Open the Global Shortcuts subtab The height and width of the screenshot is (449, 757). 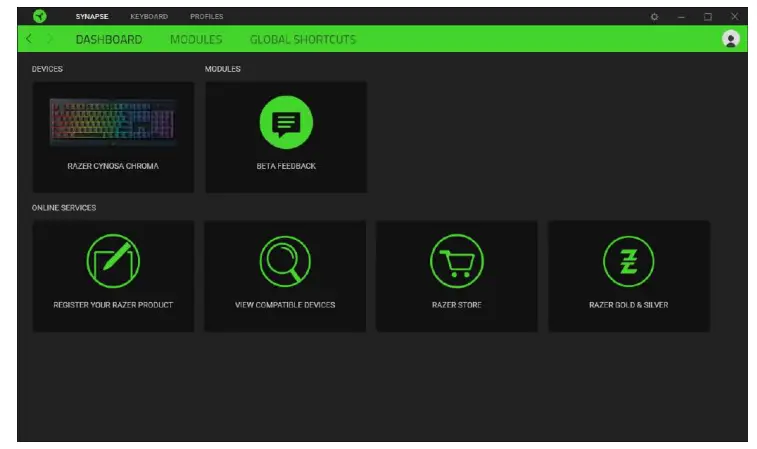click(303, 40)
